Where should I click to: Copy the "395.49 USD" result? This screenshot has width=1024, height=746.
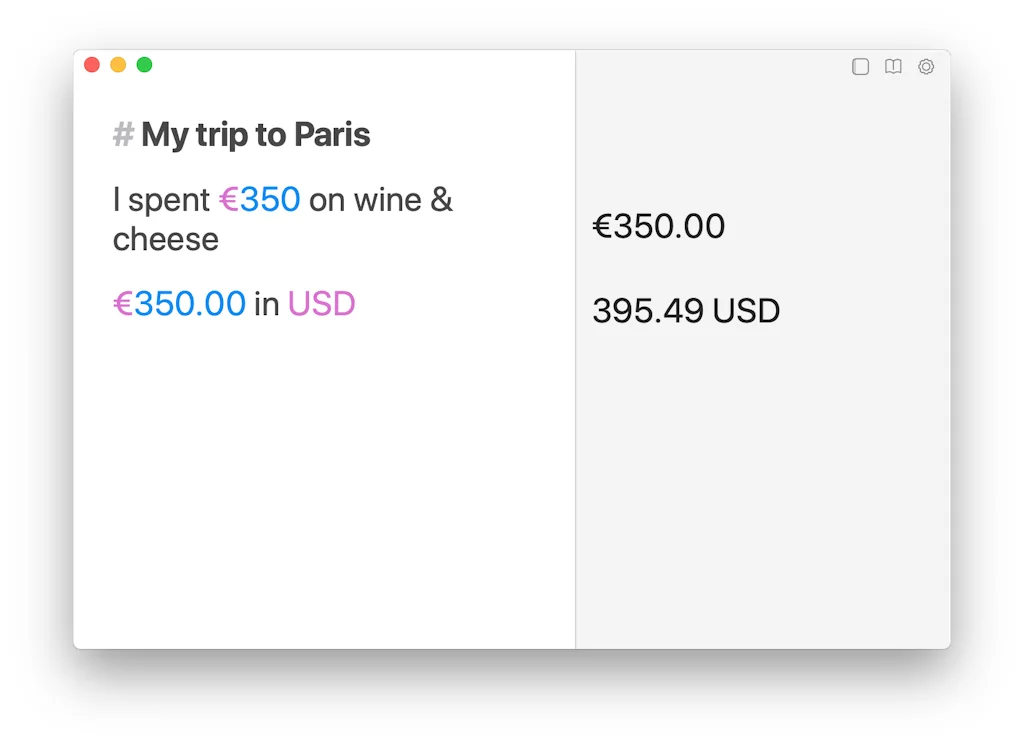[686, 311]
